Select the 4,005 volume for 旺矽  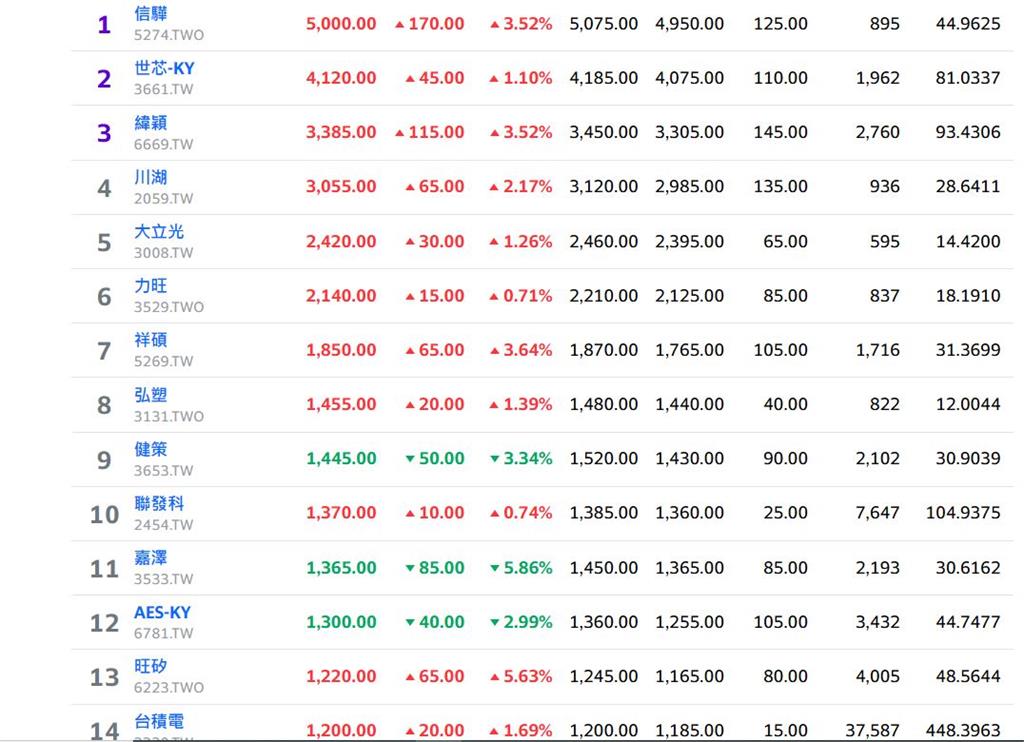pyautogui.click(x=878, y=676)
